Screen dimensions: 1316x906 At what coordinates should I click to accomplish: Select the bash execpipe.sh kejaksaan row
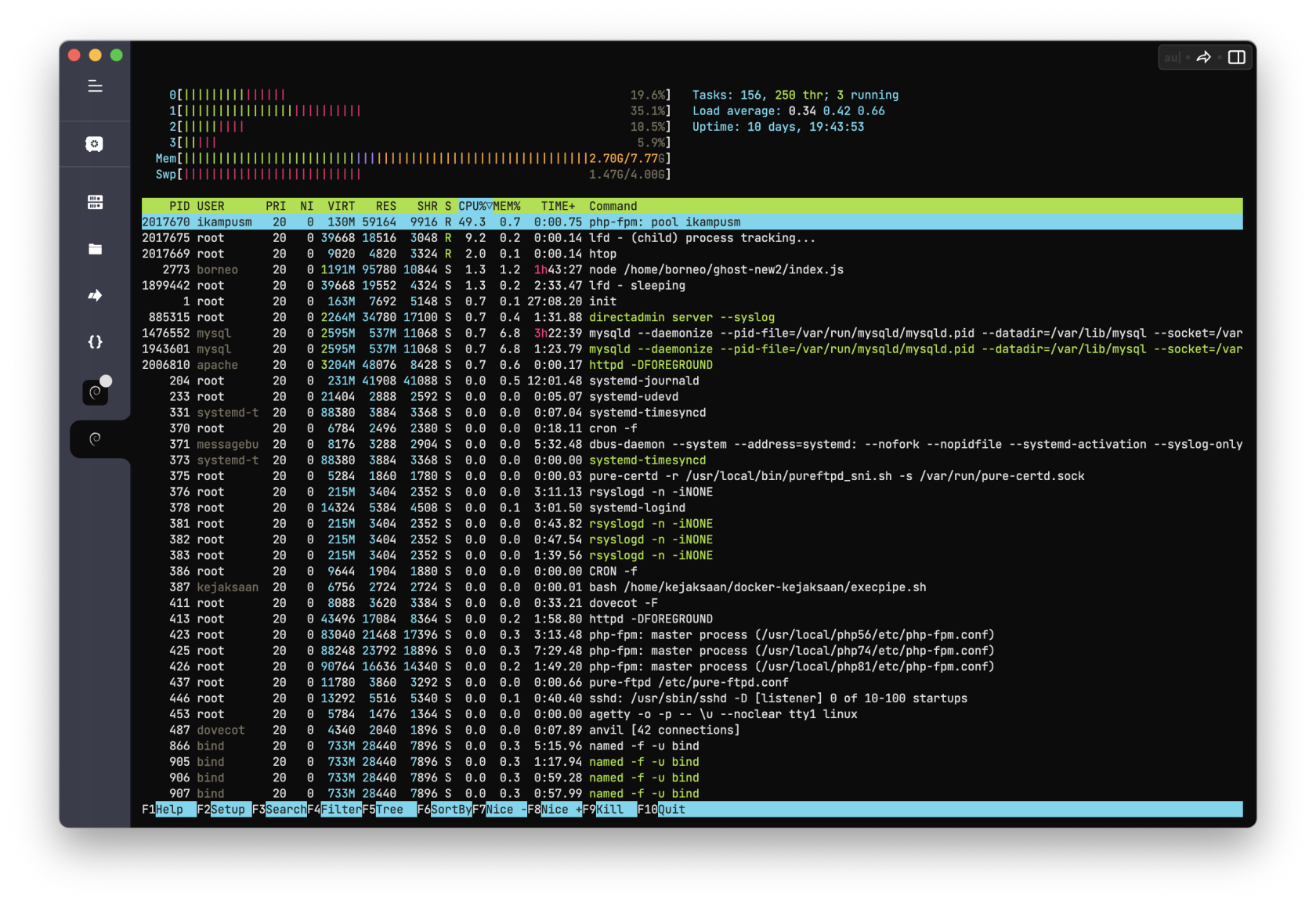tap(692, 587)
